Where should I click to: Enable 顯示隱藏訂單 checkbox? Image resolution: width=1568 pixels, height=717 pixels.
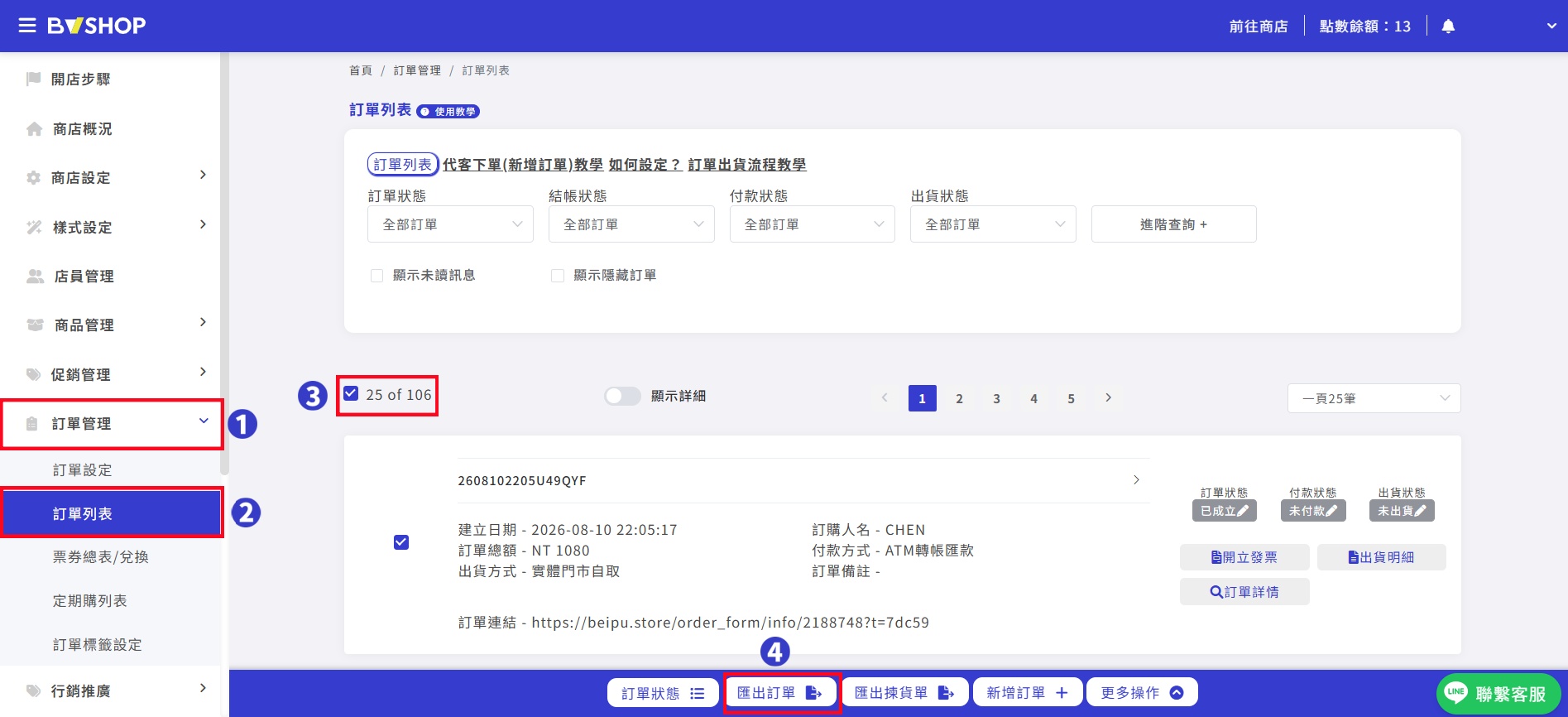558,276
